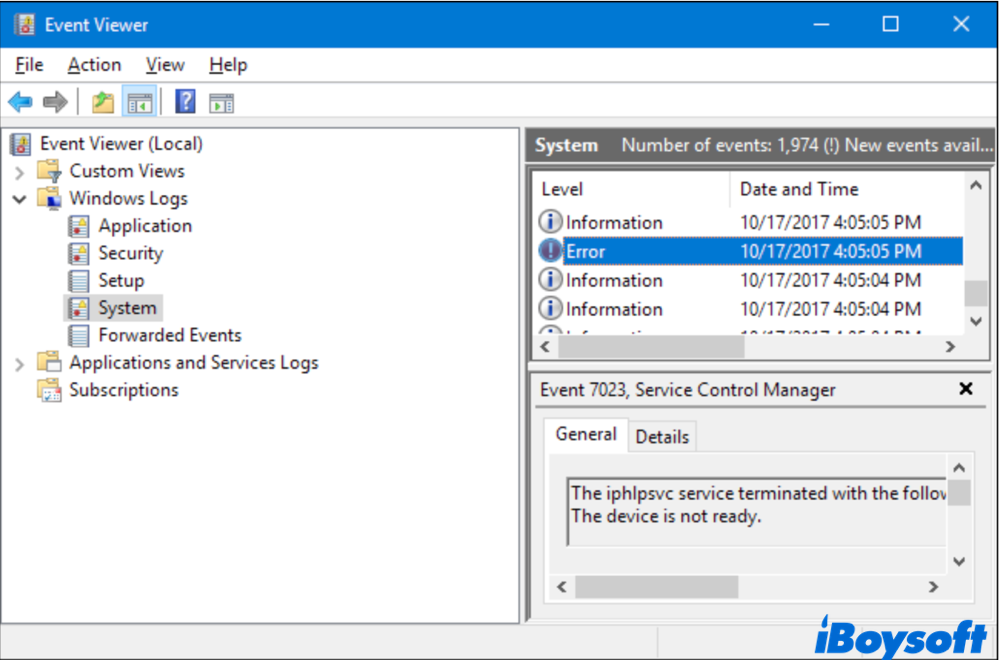Click the Forward arrow toolbar icon
Viewport: 1000px width, 660px height.
pos(55,102)
